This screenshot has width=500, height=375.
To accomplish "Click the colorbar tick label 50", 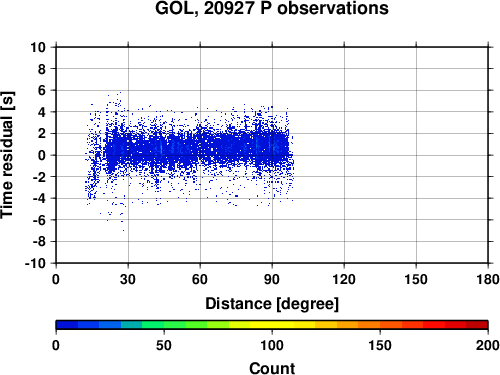I will tap(164, 345).
